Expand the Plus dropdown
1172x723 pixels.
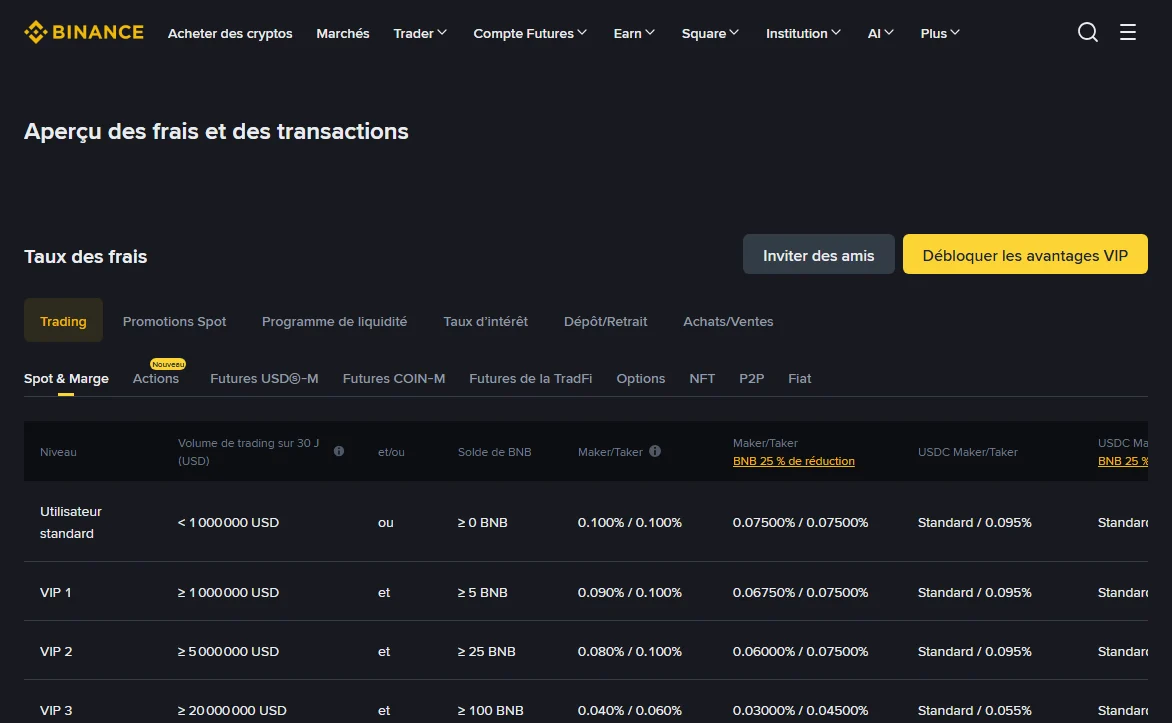point(940,33)
